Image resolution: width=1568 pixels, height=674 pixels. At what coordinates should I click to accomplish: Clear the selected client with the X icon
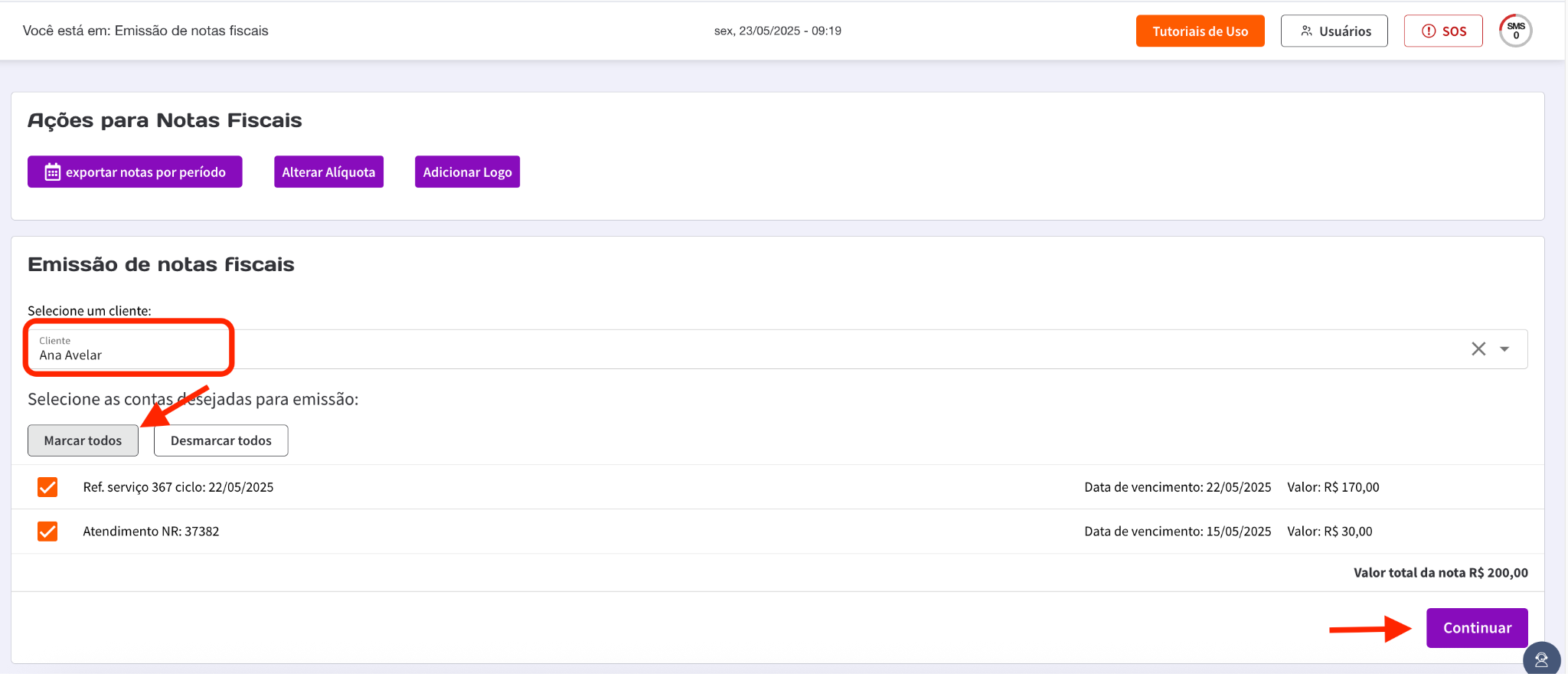pyautogui.click(x=1478, y=349)
